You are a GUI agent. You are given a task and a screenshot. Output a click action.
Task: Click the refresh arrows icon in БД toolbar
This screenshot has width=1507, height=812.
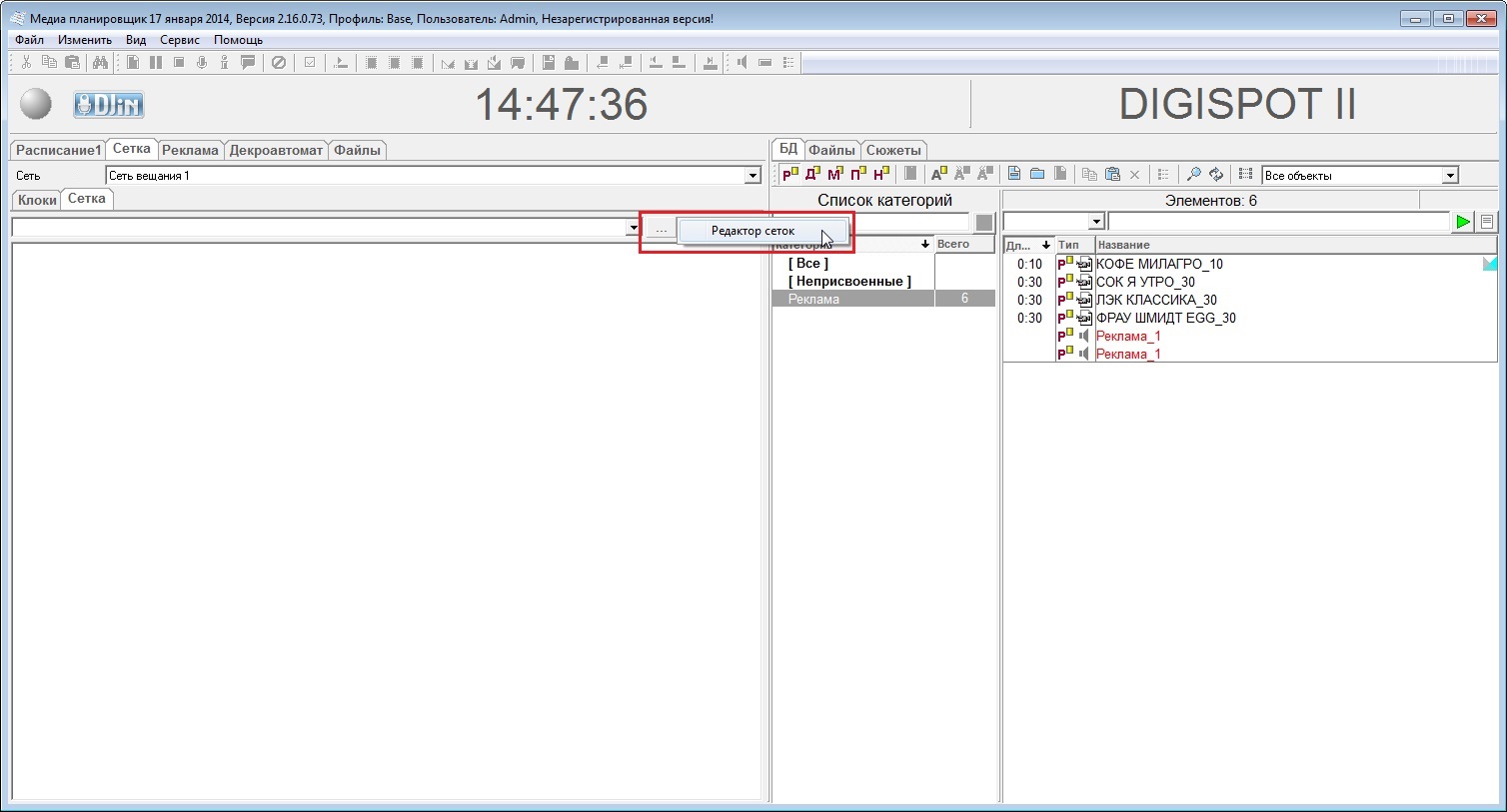pyautogui.click(x=1216, y=174)
